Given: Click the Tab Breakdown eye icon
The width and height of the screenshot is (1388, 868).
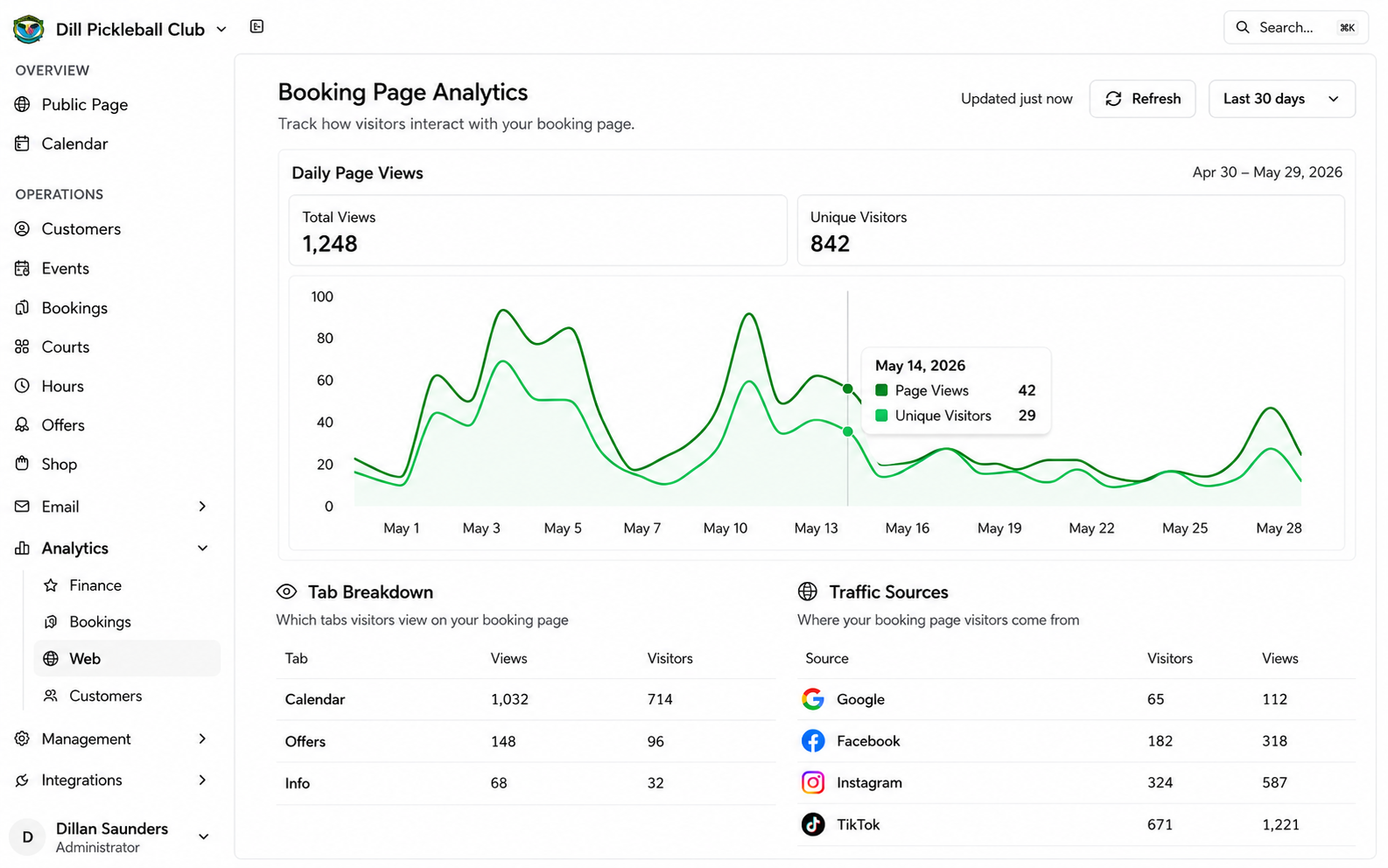Looking at the screenshot, I should 286,591.
